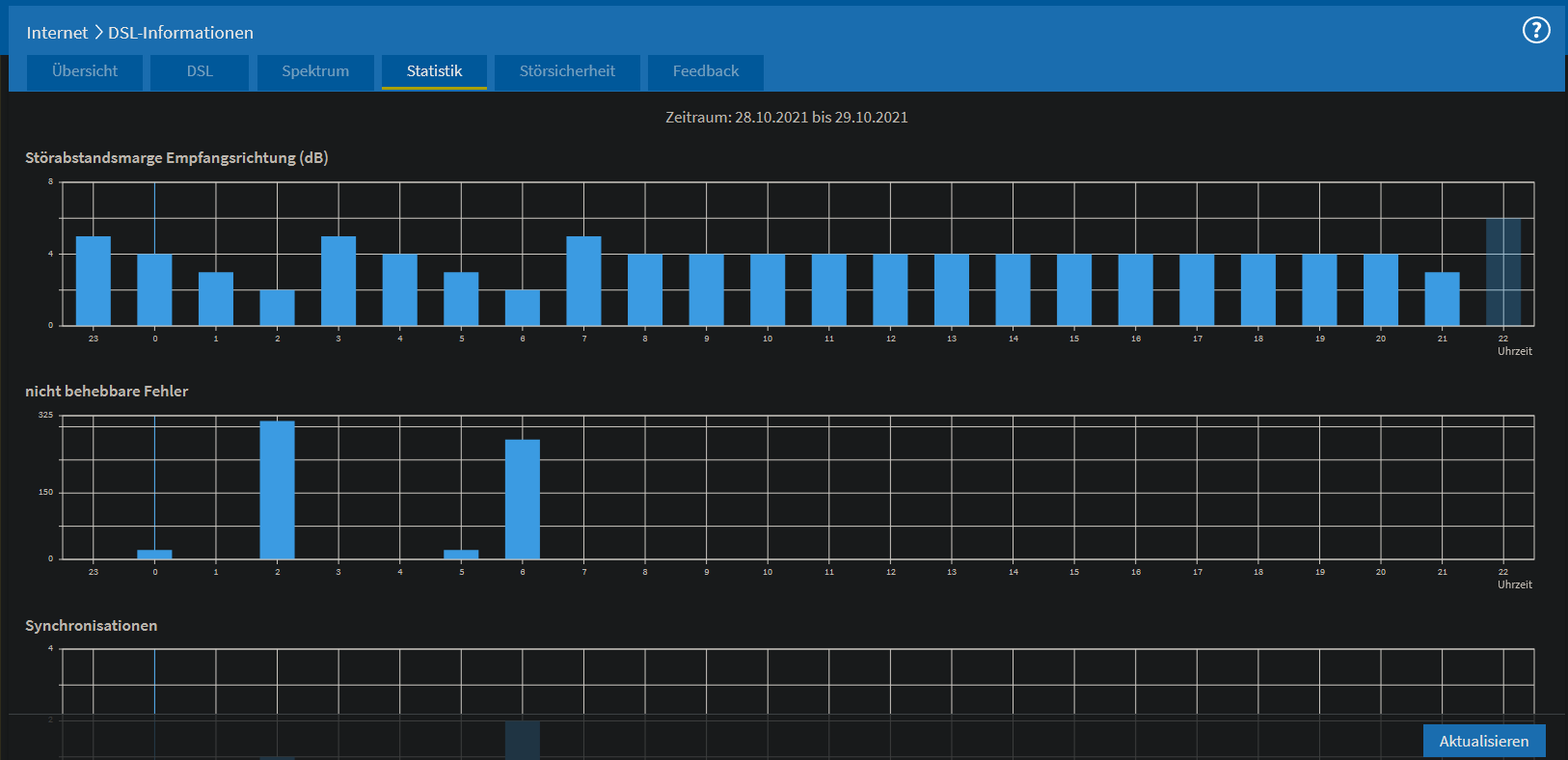Click the tall hour 2 bar in Fehler chart
Viewport: 1568px width, 760px height.
[277, 490]
